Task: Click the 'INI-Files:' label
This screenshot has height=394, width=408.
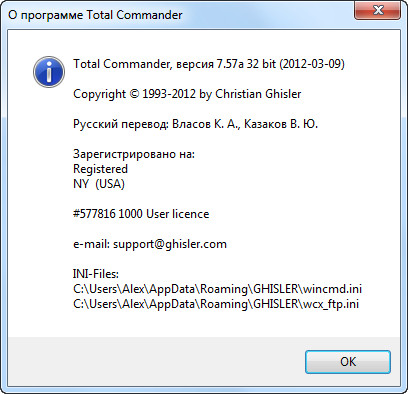Action: click(x=96, y=274)
